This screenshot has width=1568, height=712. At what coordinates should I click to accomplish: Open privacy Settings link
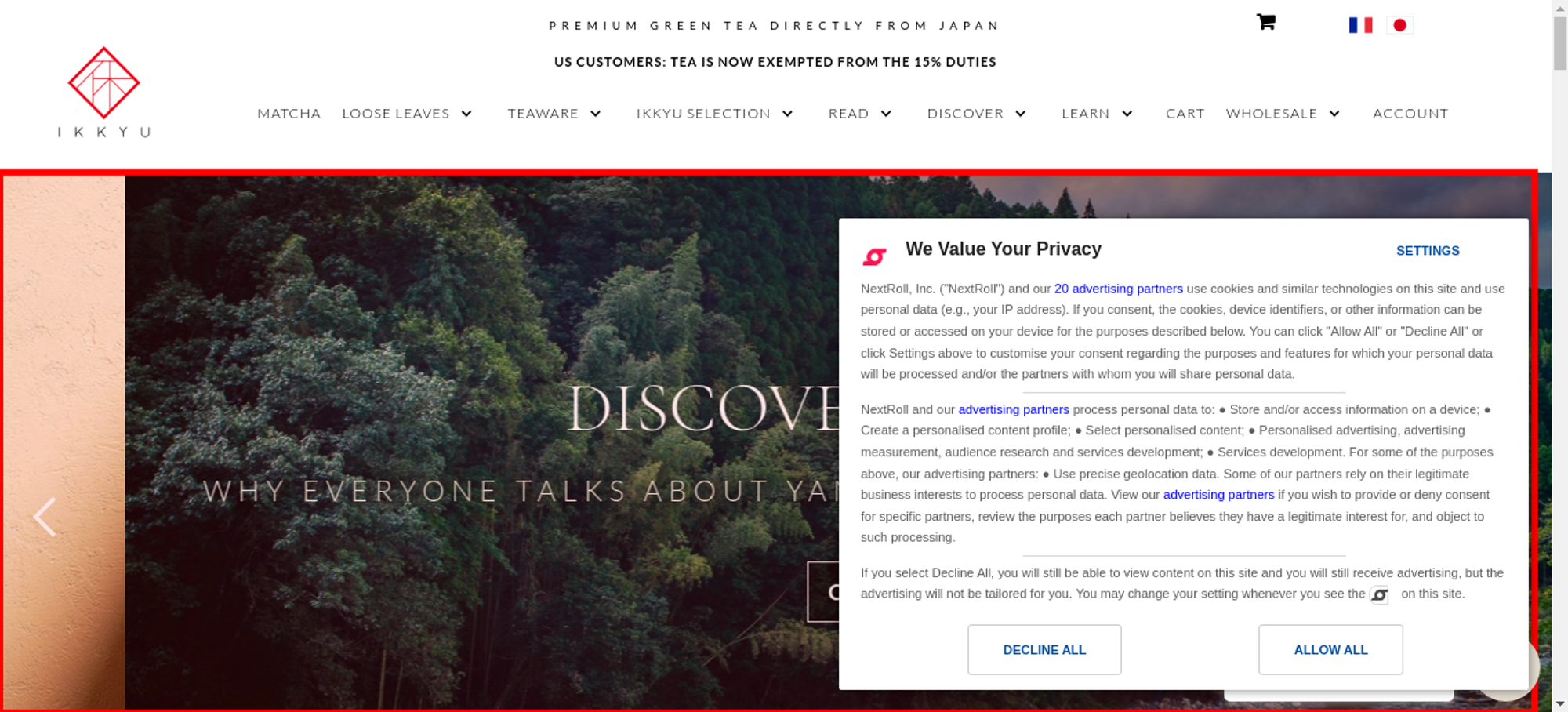point(1428,251)
